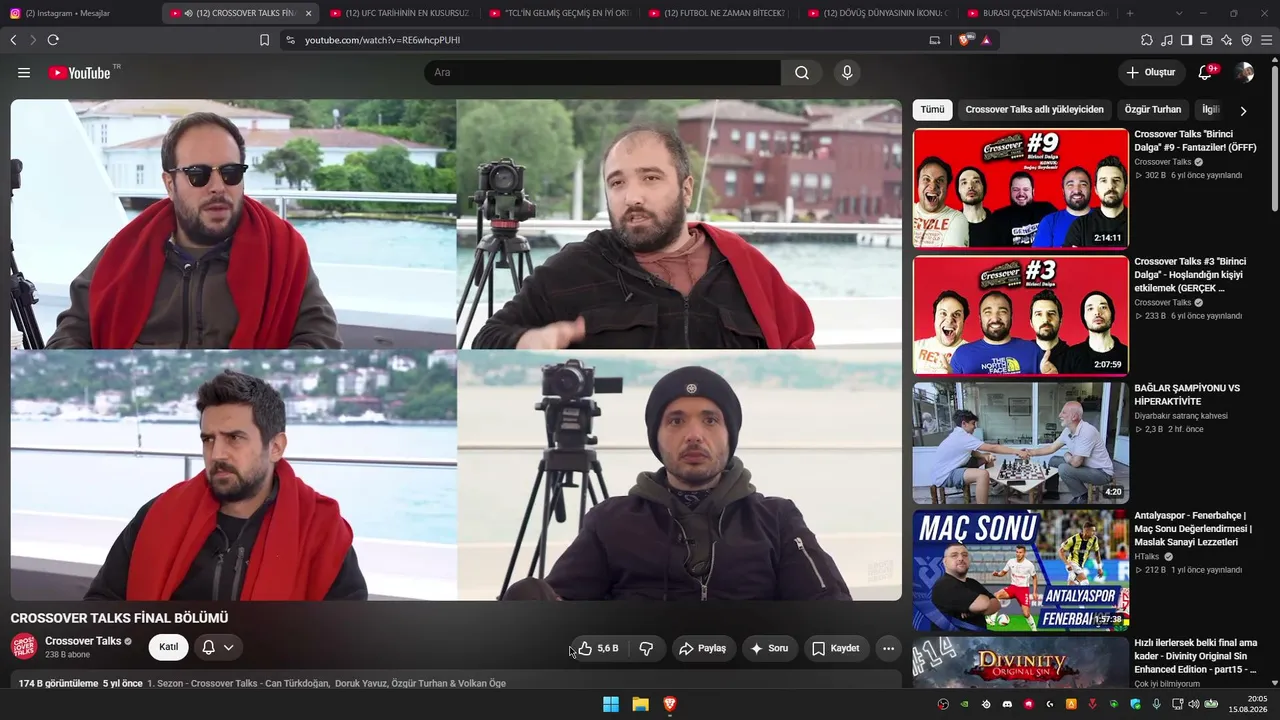Open the browser main menu
1280x720 pixels.
[x=1267, y=40]
